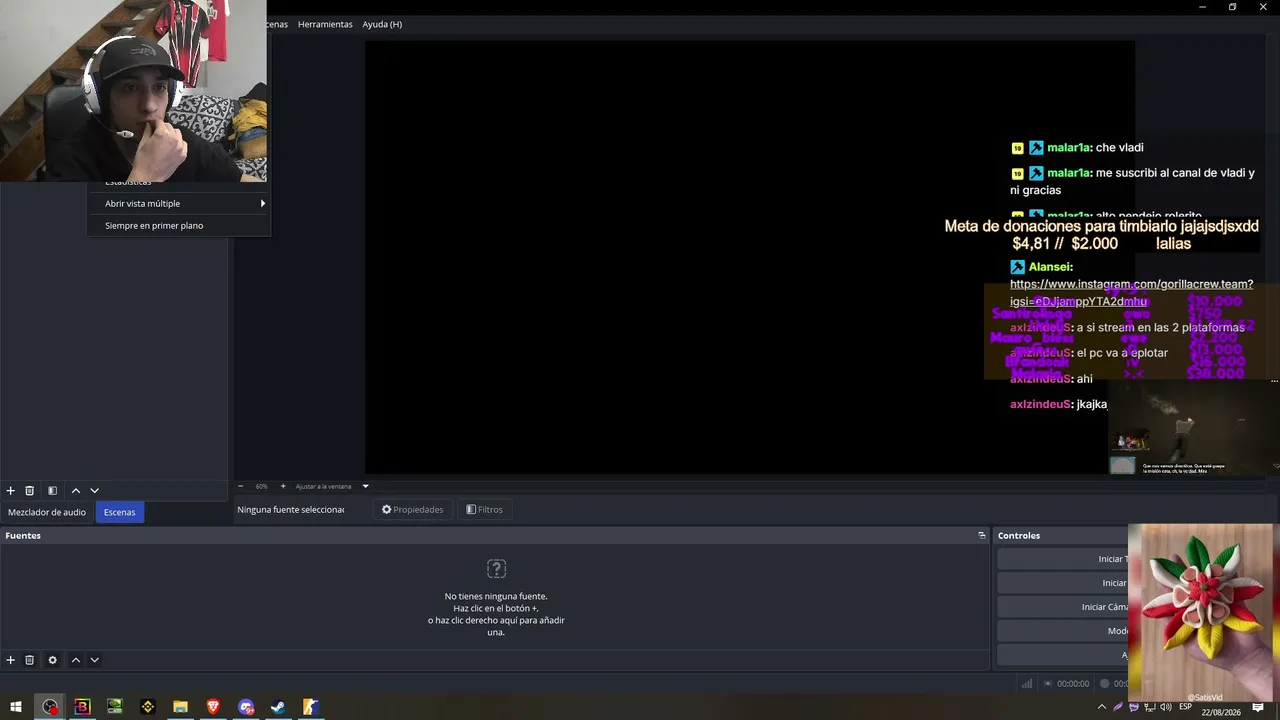This screenshot has width=1280, height=720.
Task: Open Counter-Strike from the taskbar
Action: click(x=311, y=707)
